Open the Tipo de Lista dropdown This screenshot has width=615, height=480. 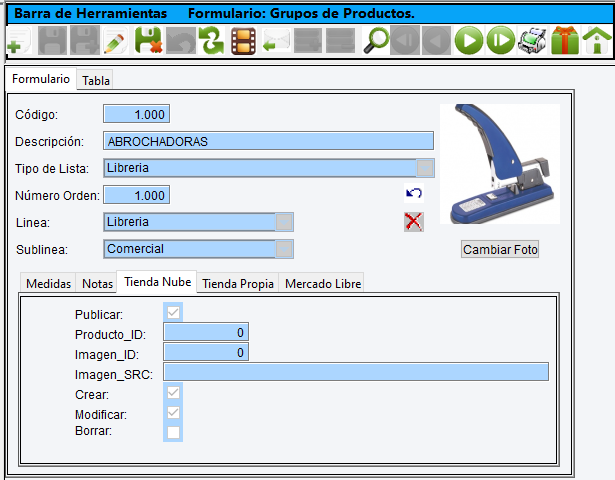pos(425,168)
